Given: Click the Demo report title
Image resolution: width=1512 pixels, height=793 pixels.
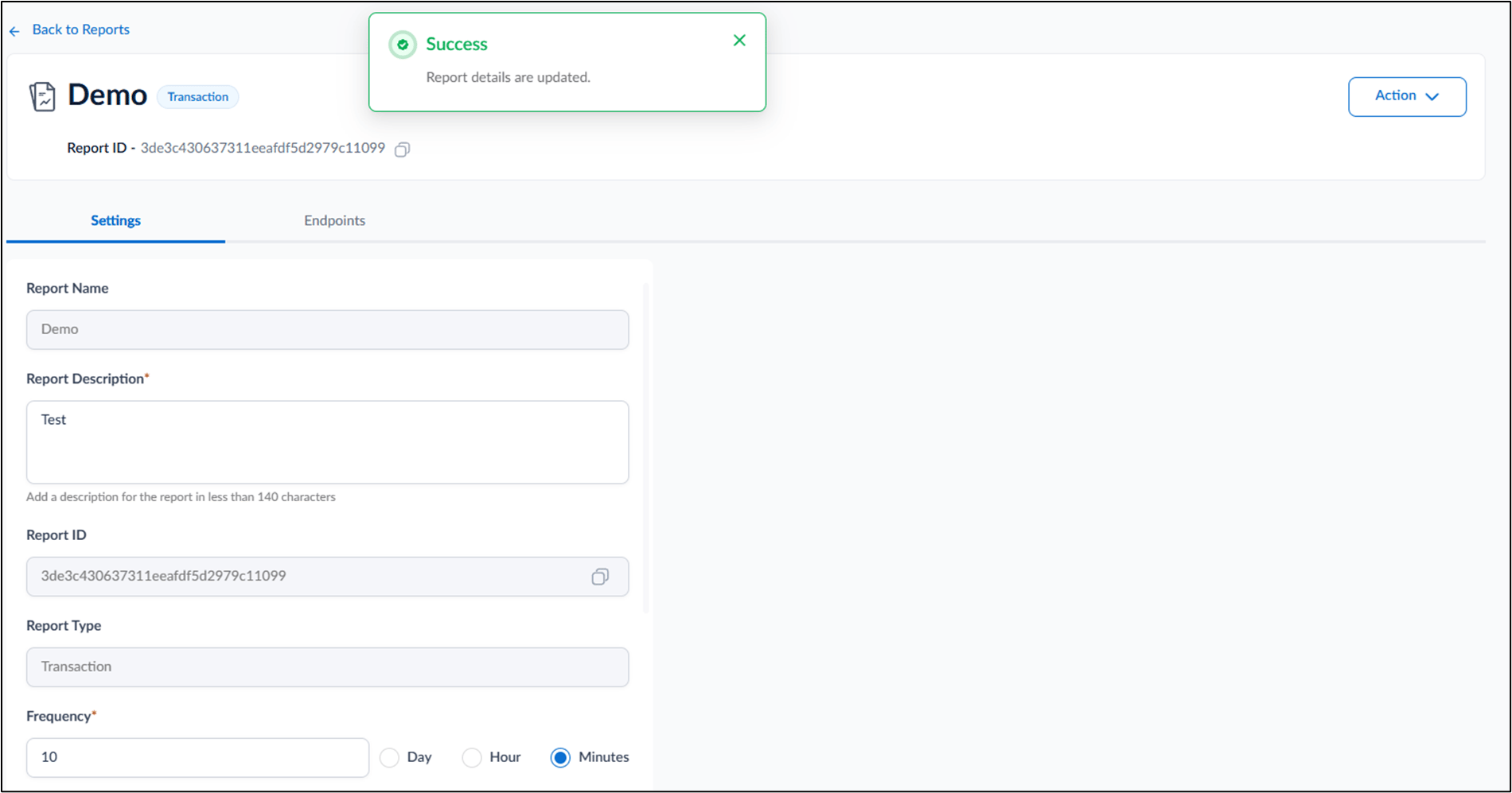Looking at the screenshot, I should click(x=107, y=95).
